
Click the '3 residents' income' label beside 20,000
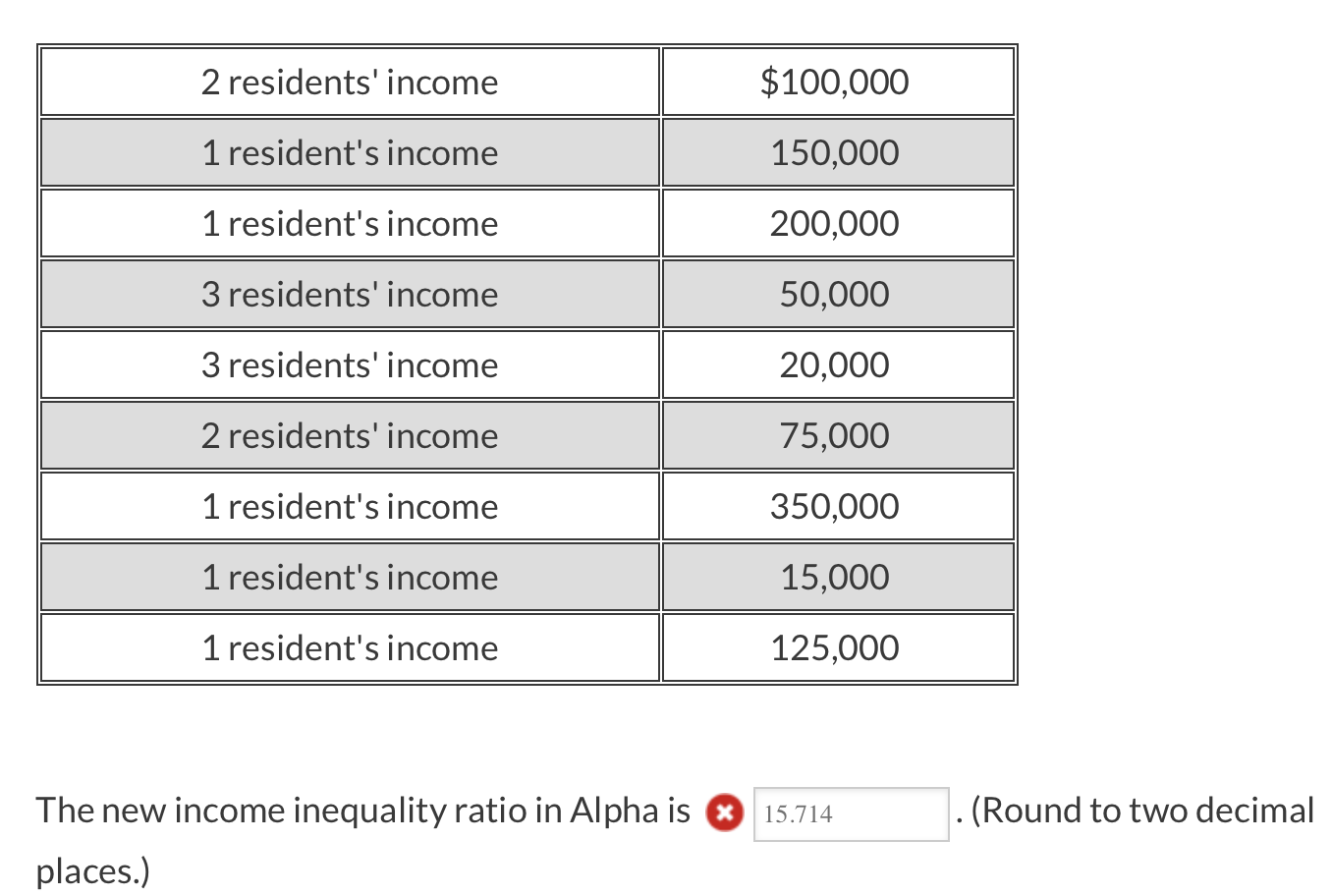click(x=350, y=364)
